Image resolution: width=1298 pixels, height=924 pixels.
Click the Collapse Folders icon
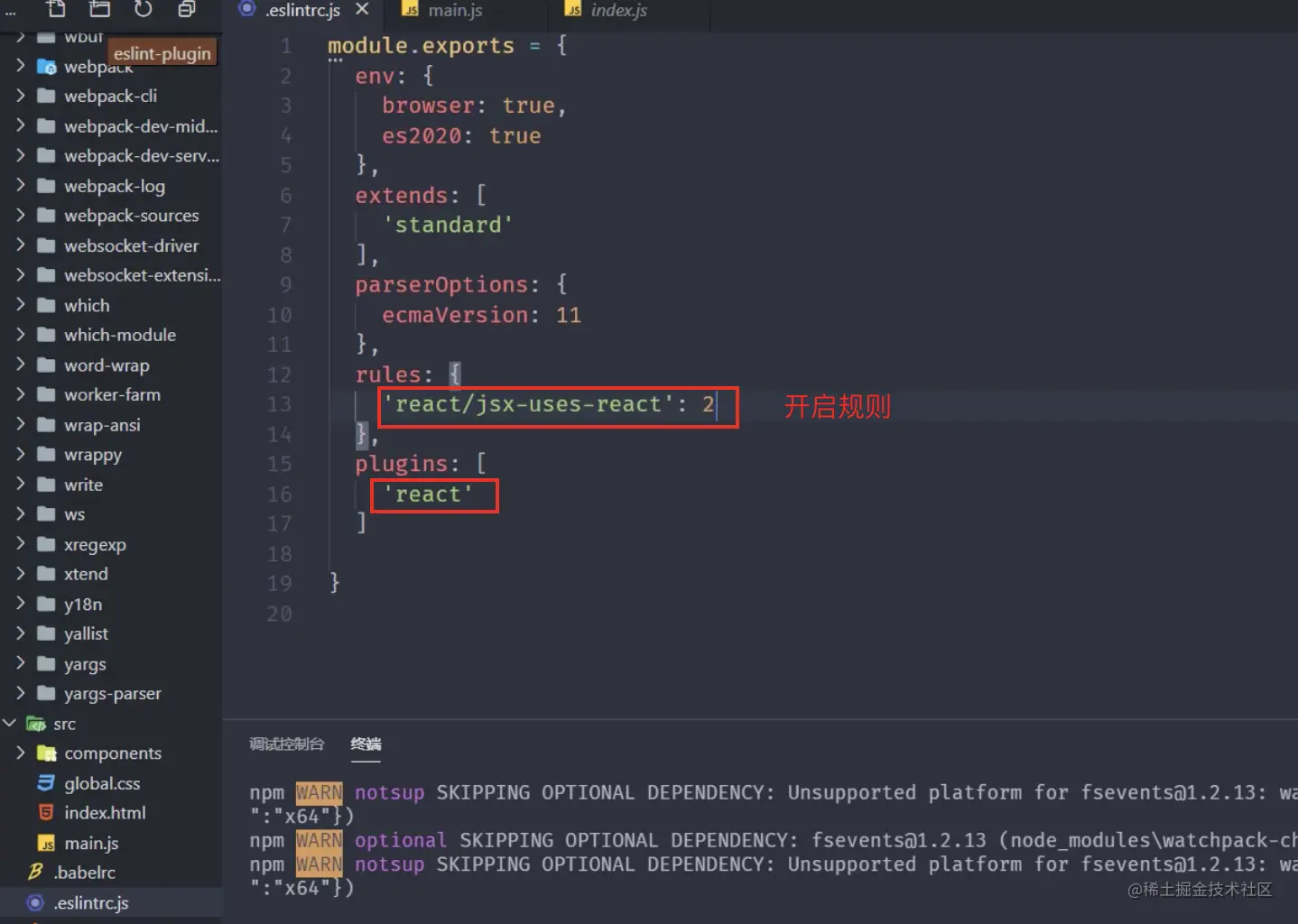pyautogui.click(x=186, y=9)
